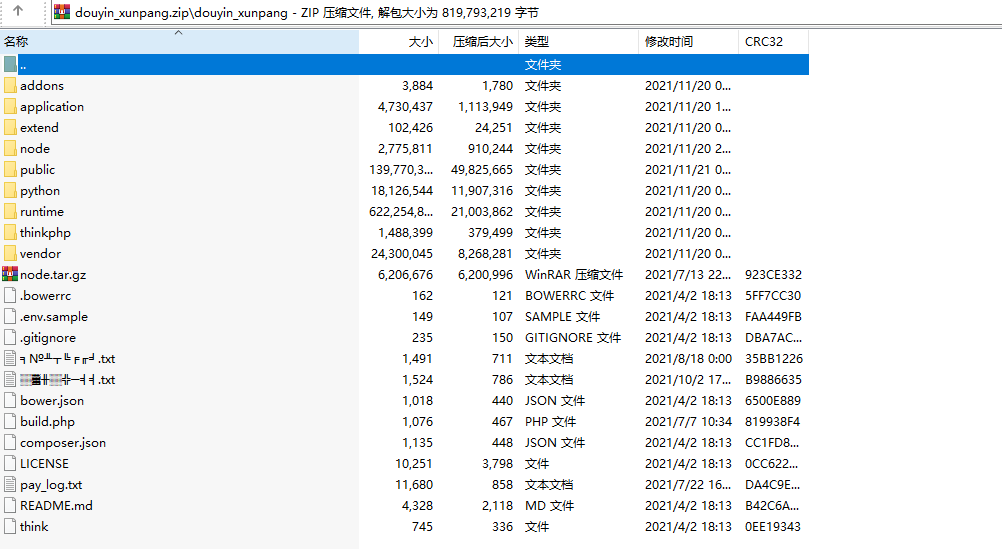1002x549 pixels.
Task: Select the addons folder icon
Action: coord(10,86)
